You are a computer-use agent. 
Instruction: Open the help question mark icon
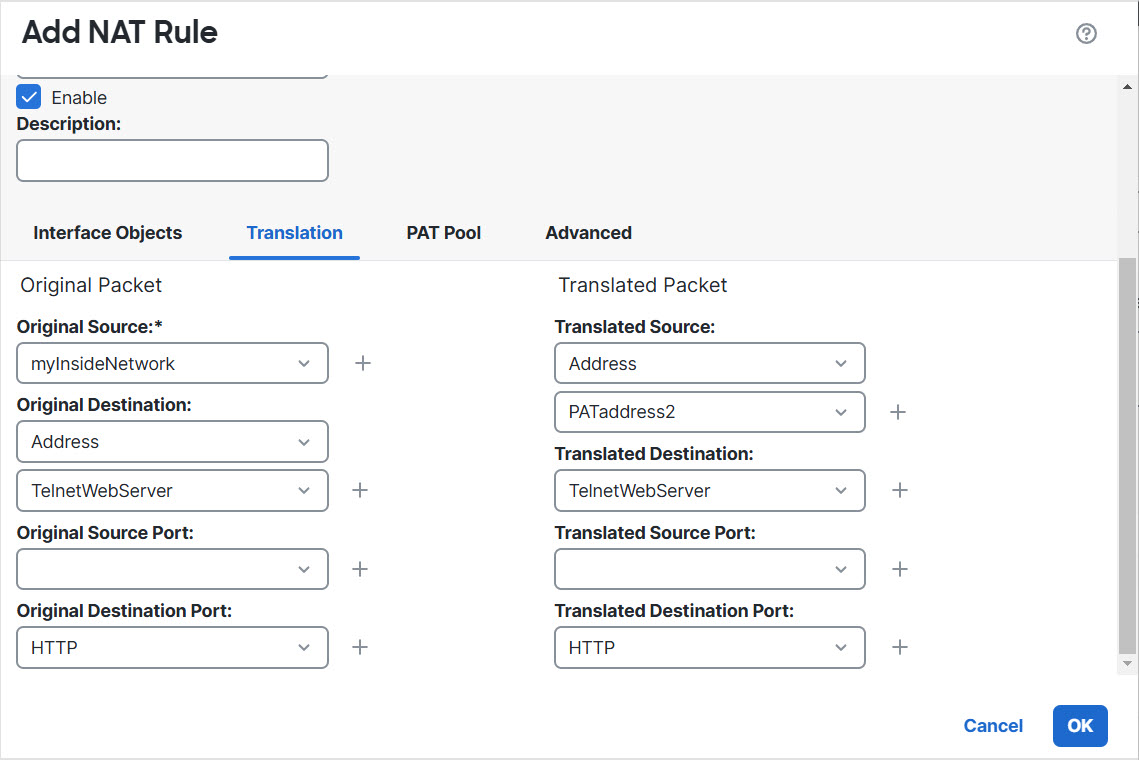point(1086,34)
